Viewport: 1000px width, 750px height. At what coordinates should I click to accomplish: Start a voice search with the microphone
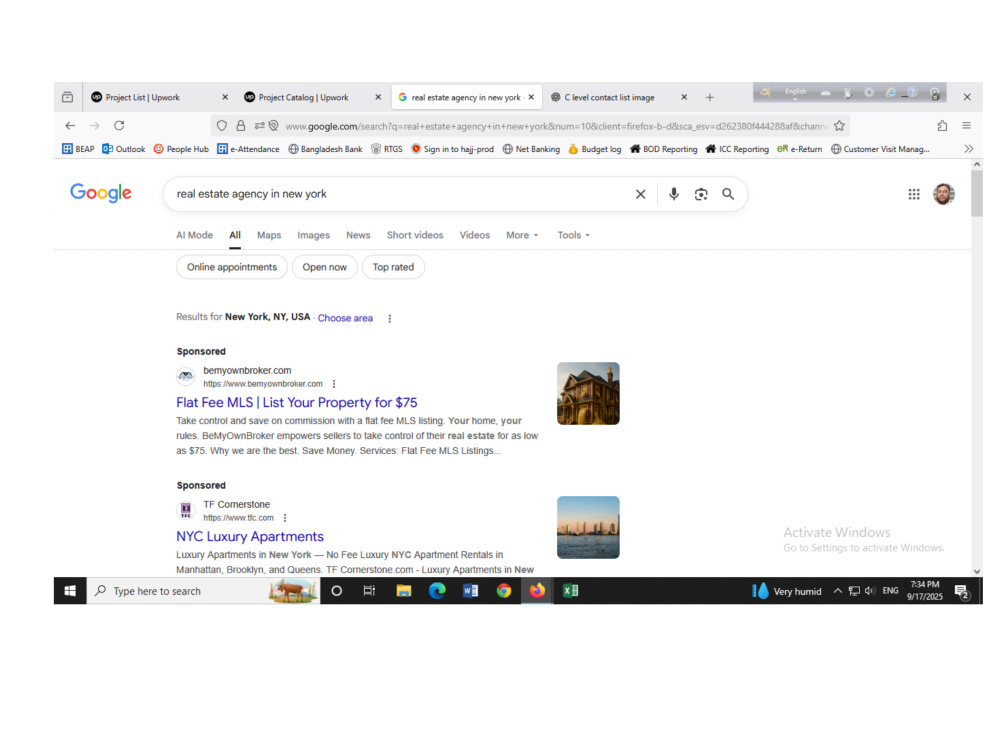click(x=673, y=194)
